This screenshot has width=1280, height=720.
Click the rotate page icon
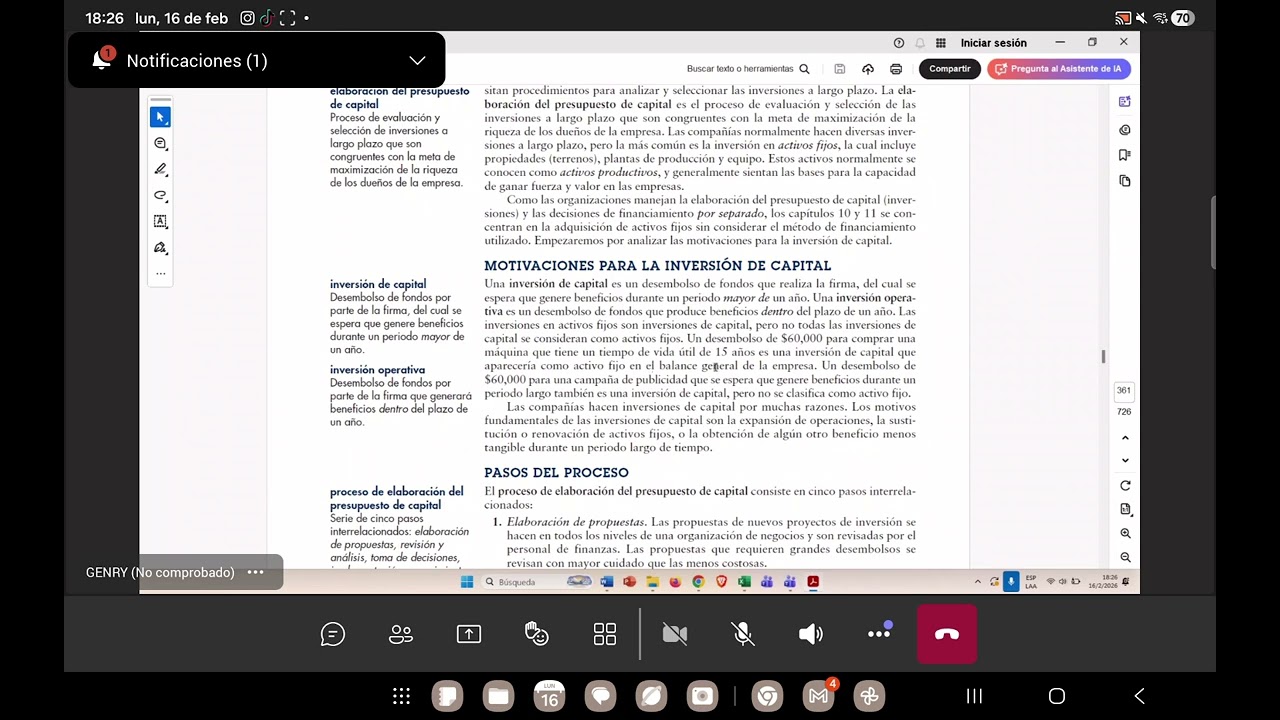pyautogui.click(x=1125, y=486)
